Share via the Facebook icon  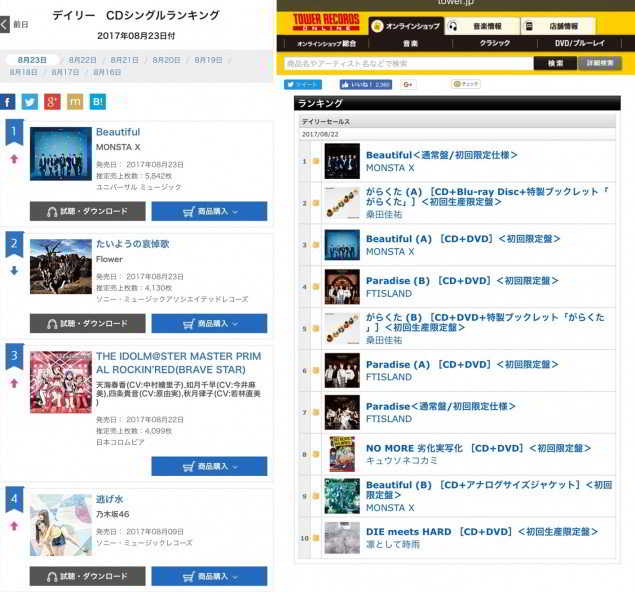pos(7,102)
